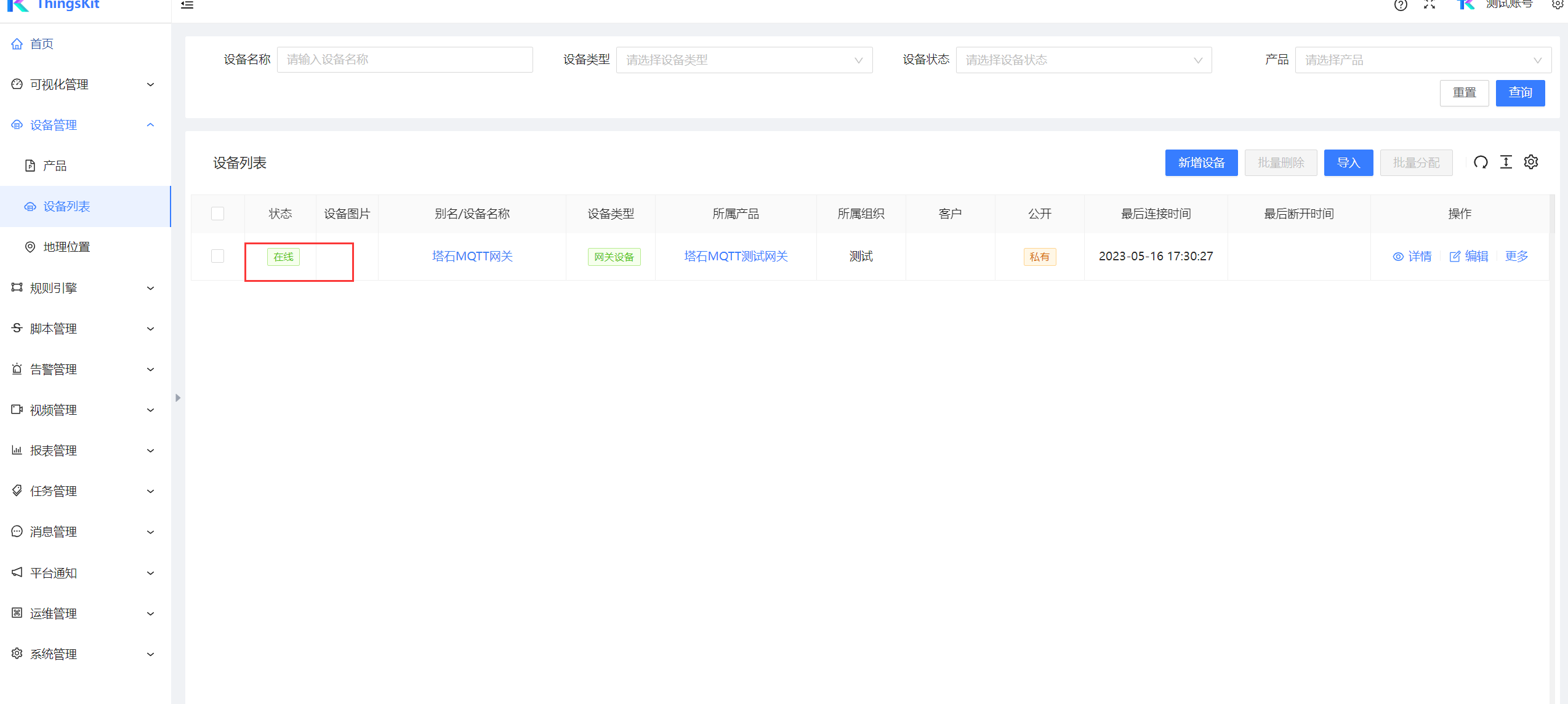This screenshot has height=704, width=1568.
Task: Open the 产品 selection dropdown
Action: click(x=1422, y=60)
